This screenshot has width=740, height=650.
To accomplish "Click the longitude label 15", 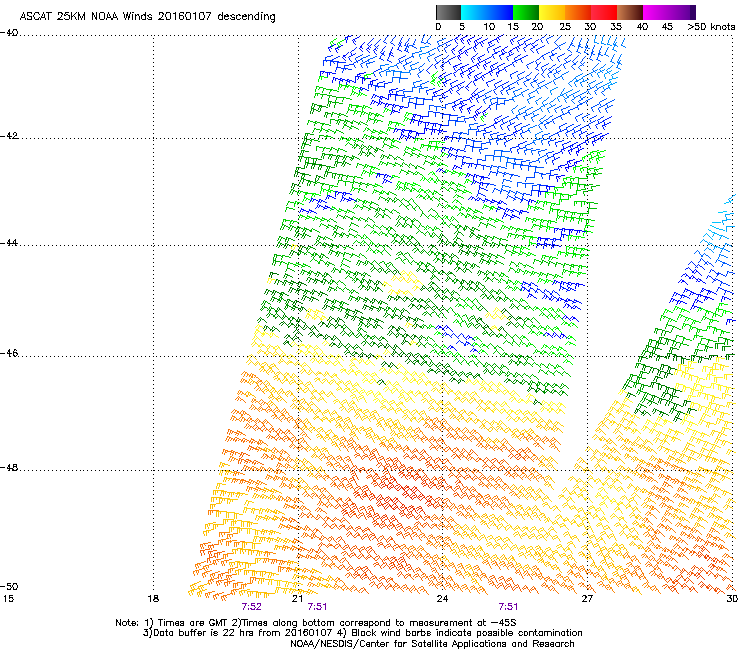I will [8, 599].
